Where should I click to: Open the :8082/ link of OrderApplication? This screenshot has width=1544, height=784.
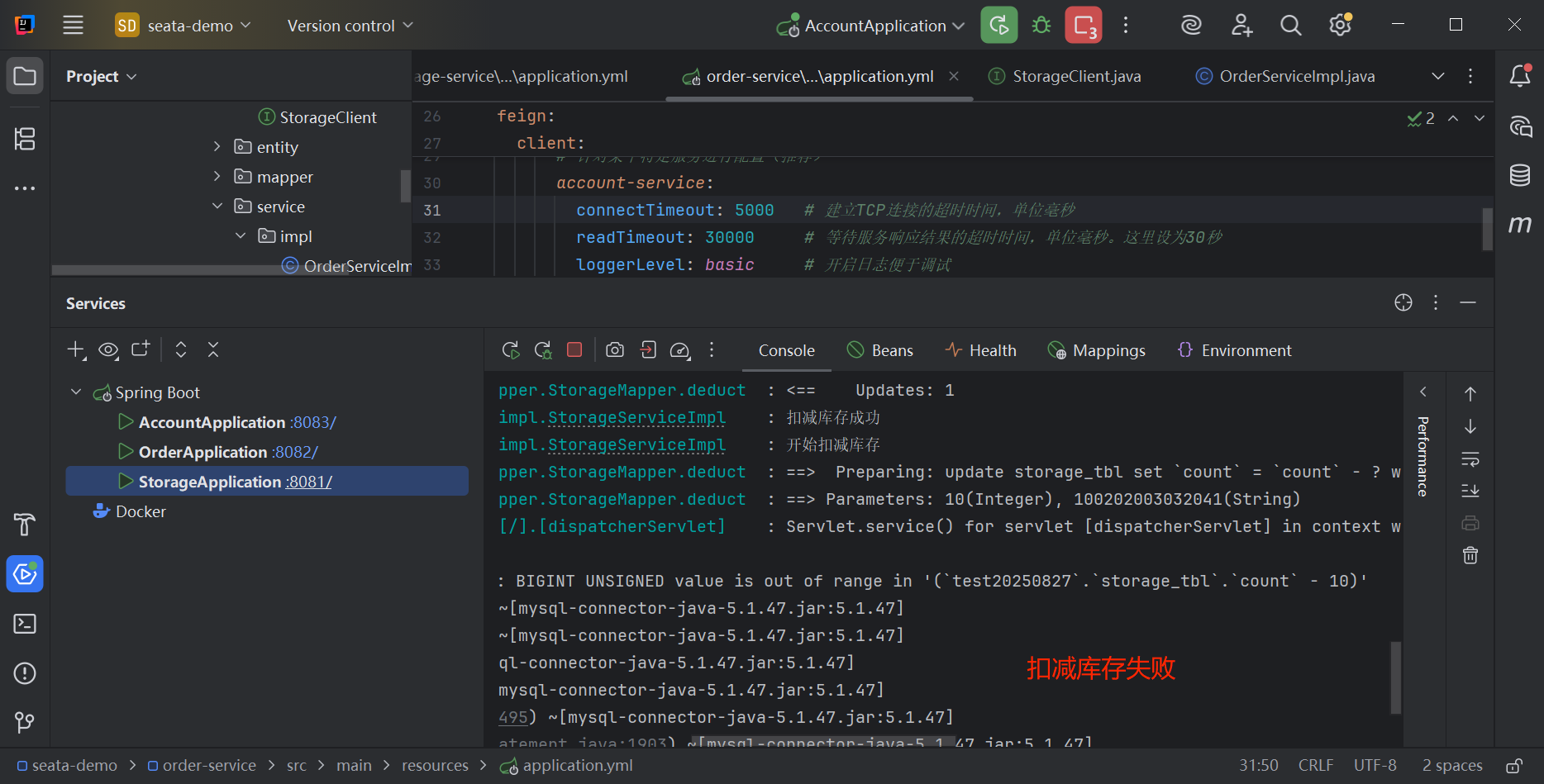point(295,452)
